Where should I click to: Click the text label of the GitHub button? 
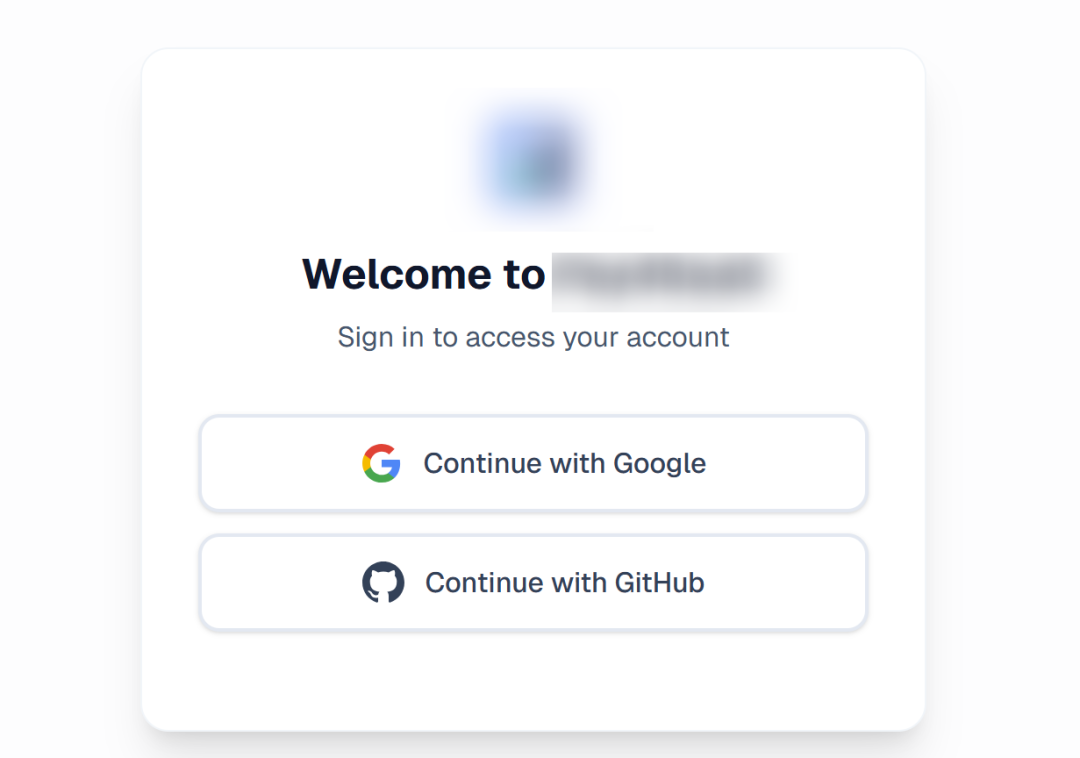564,582
